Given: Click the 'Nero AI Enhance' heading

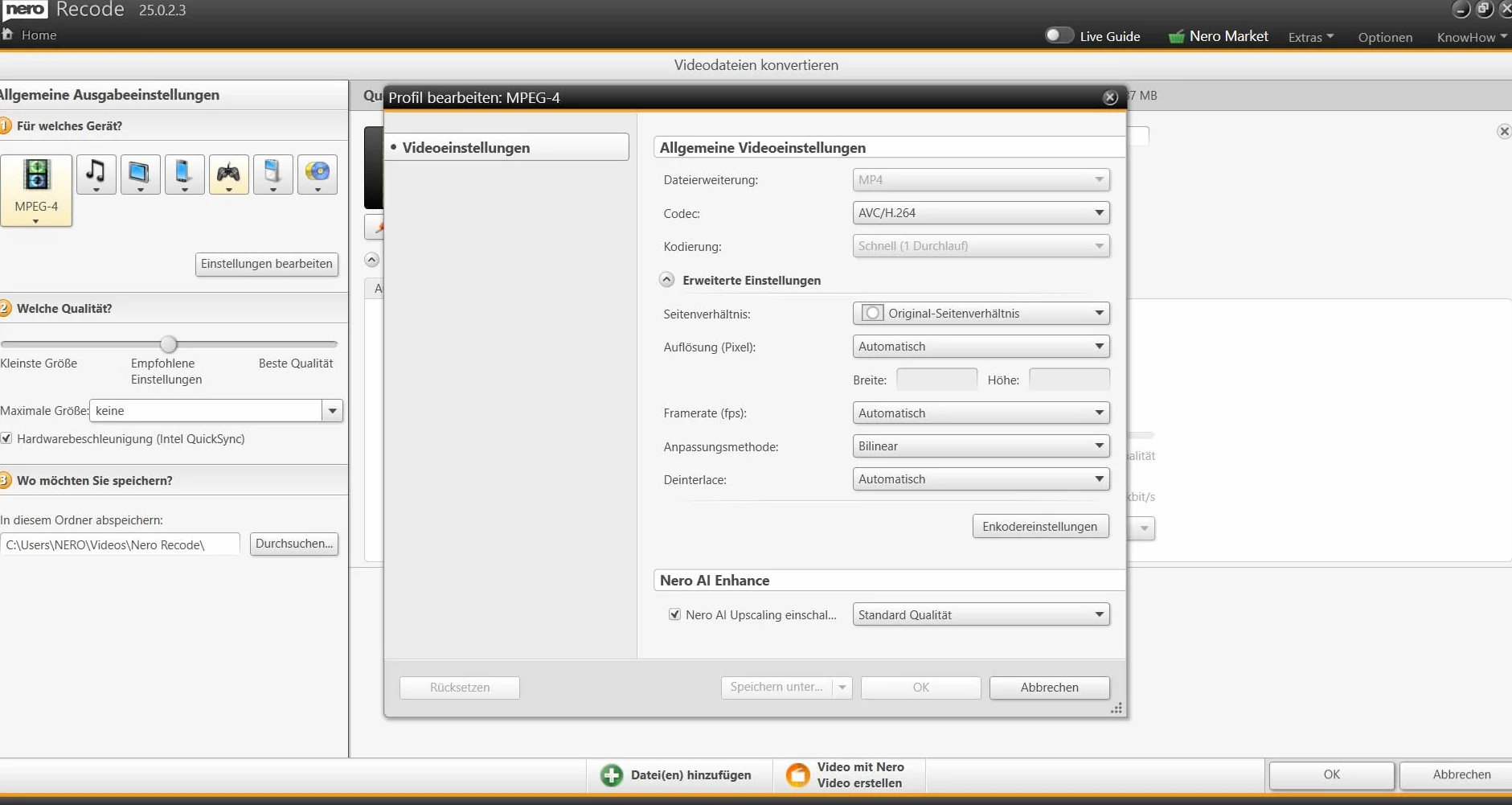Looking at the screenshot, I should 714,581.
